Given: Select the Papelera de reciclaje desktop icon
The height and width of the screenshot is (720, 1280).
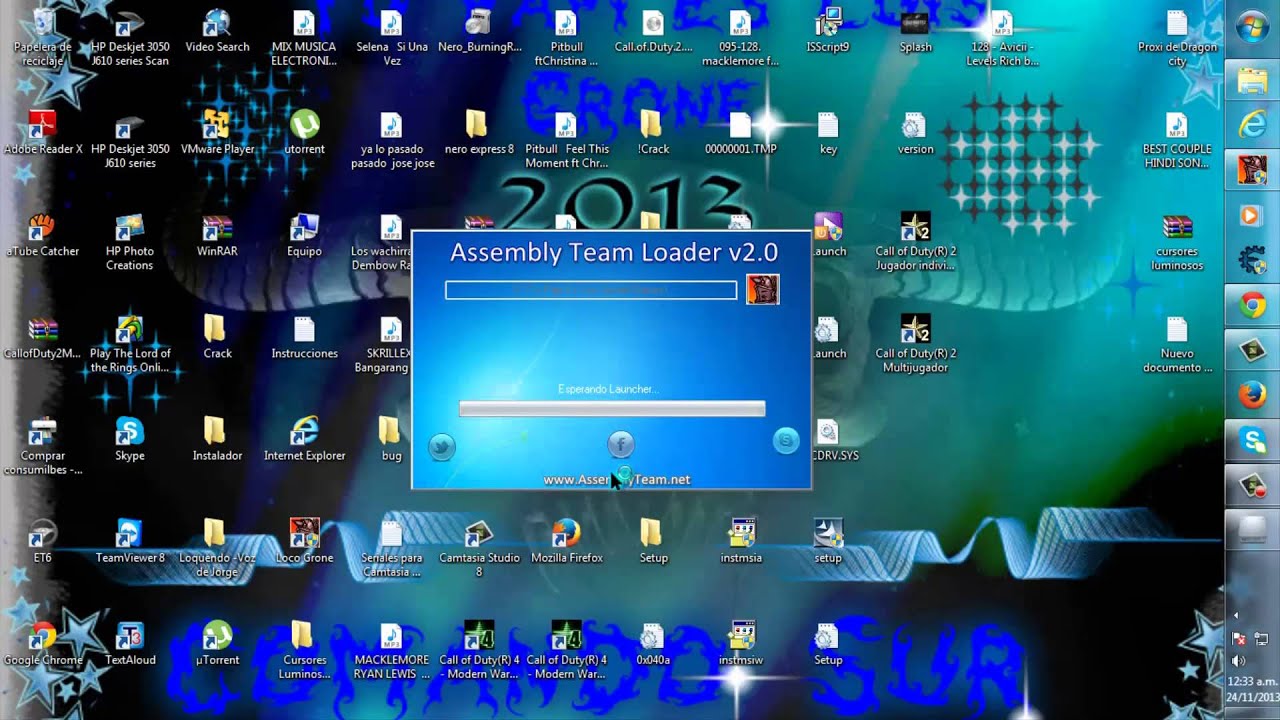Looking at the screenshot, I should [x=42, y=38].
